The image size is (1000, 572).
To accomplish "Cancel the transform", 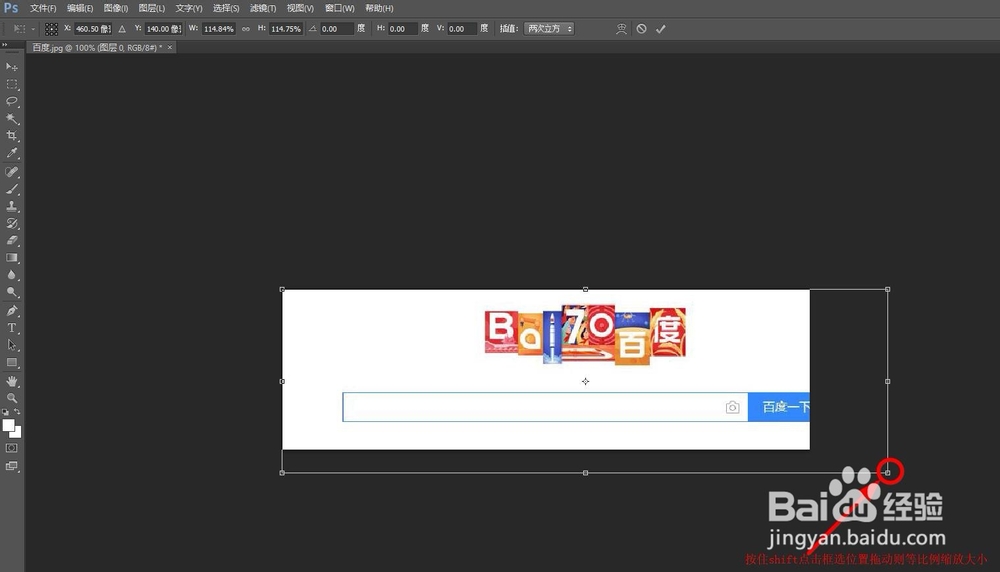I will [642, 29].
